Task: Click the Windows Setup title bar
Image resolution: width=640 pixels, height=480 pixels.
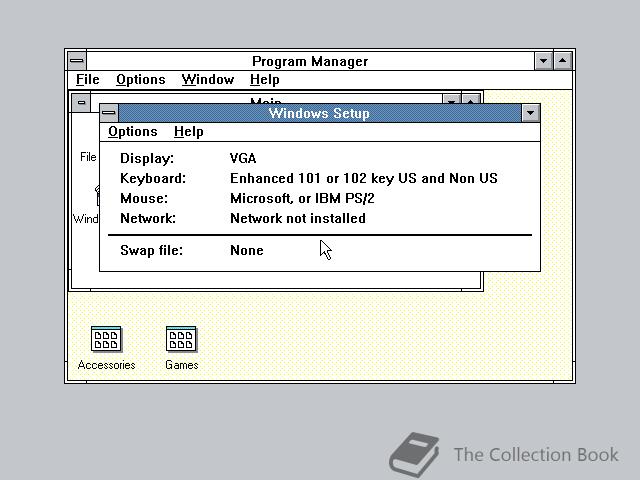Action: 320,113
